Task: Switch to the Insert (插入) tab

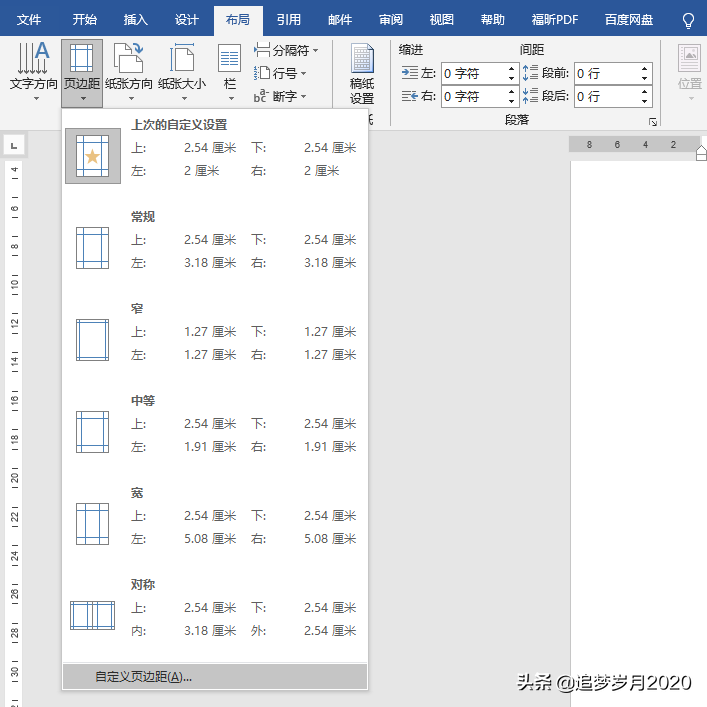Action: (135, 20)
